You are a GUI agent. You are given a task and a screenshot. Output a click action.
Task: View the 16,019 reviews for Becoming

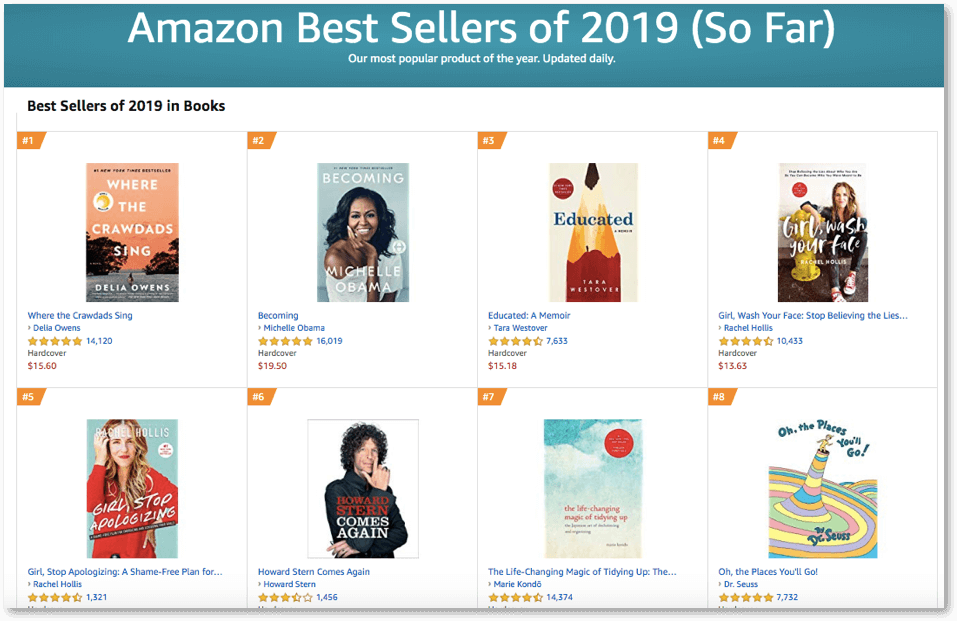tap(330, 341)
